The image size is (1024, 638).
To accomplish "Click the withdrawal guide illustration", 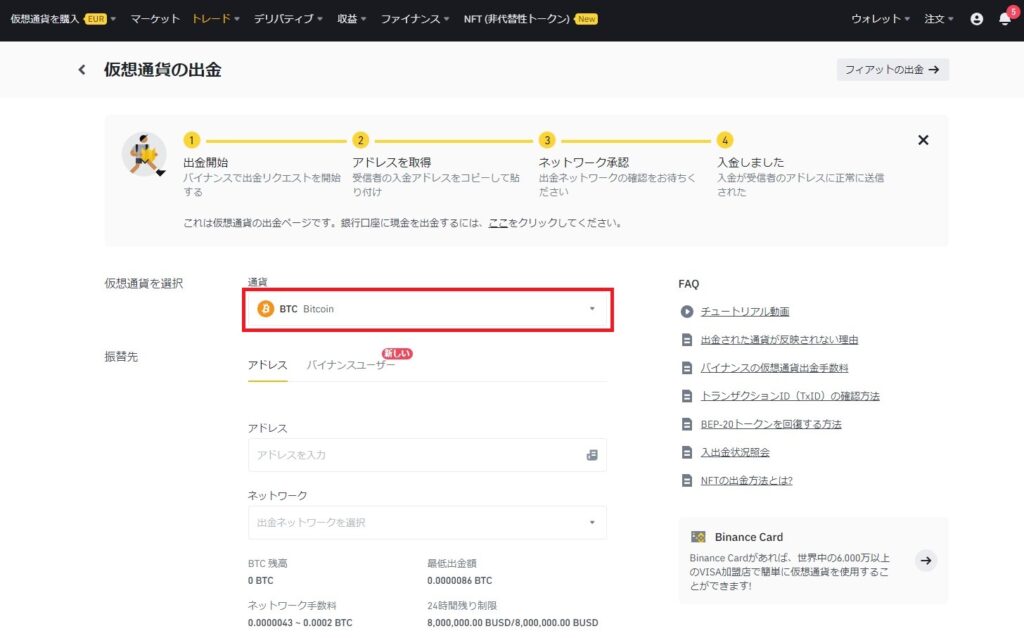I will pos(144,155).
